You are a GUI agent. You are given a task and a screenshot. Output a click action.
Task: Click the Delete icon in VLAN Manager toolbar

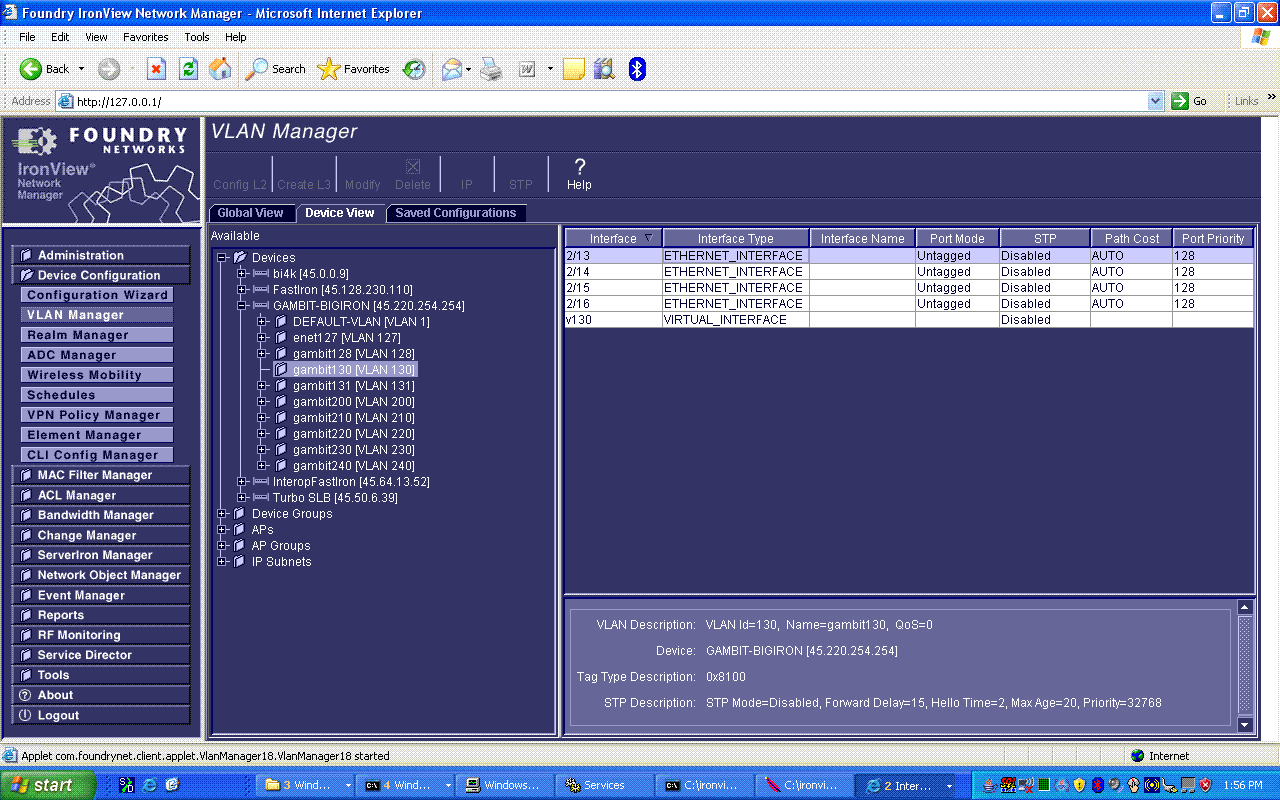(x=413, y=167)
